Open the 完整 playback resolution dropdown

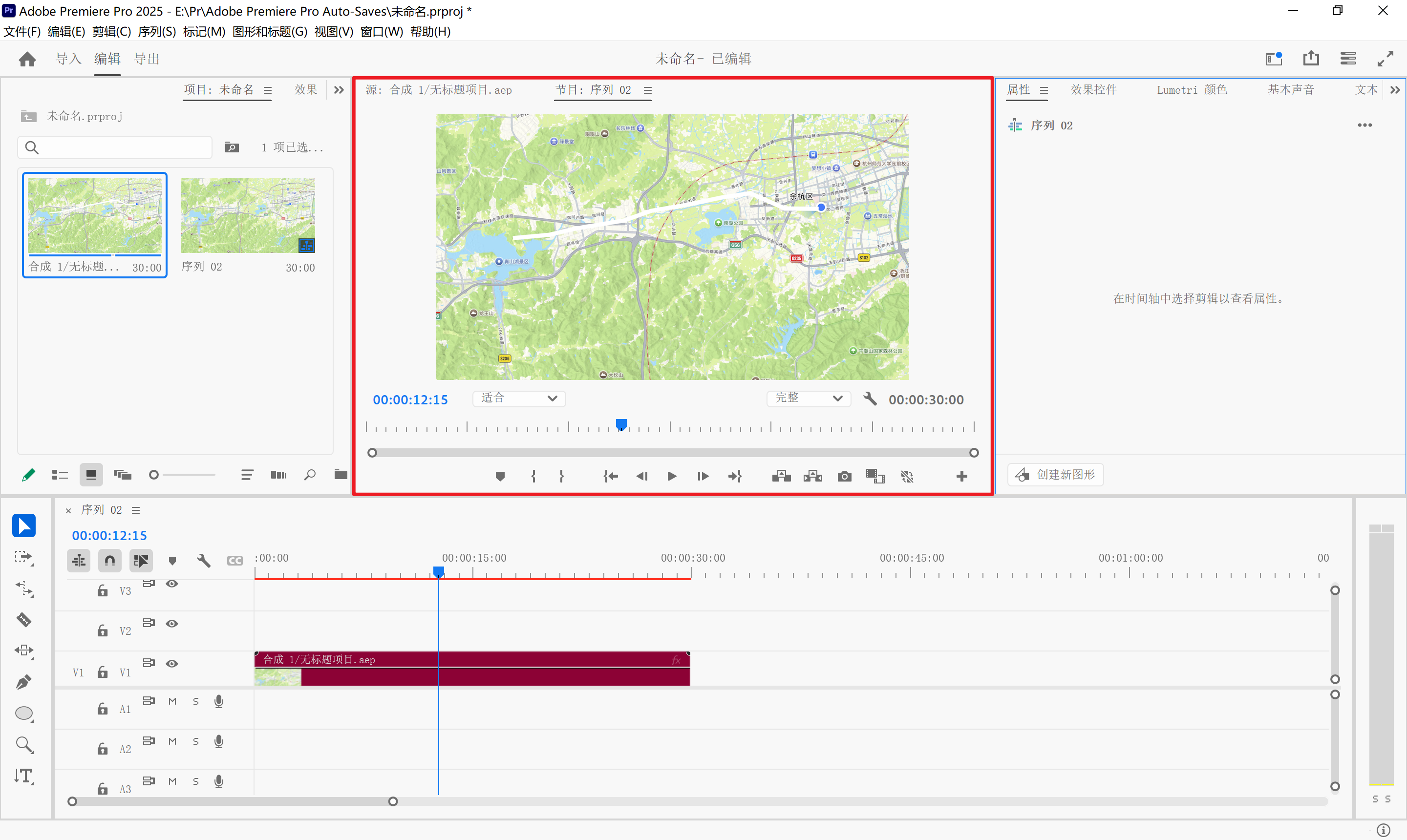pos(808,399)
